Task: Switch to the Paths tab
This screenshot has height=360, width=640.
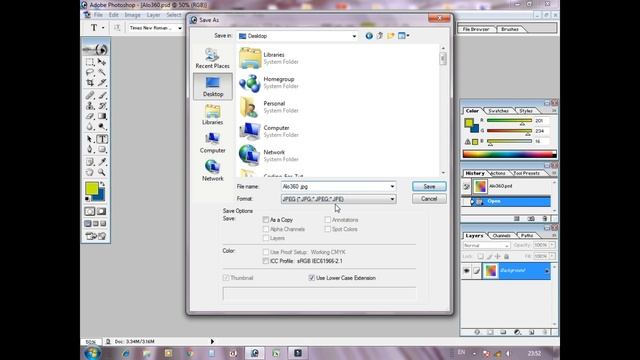Action: point(527,236)
